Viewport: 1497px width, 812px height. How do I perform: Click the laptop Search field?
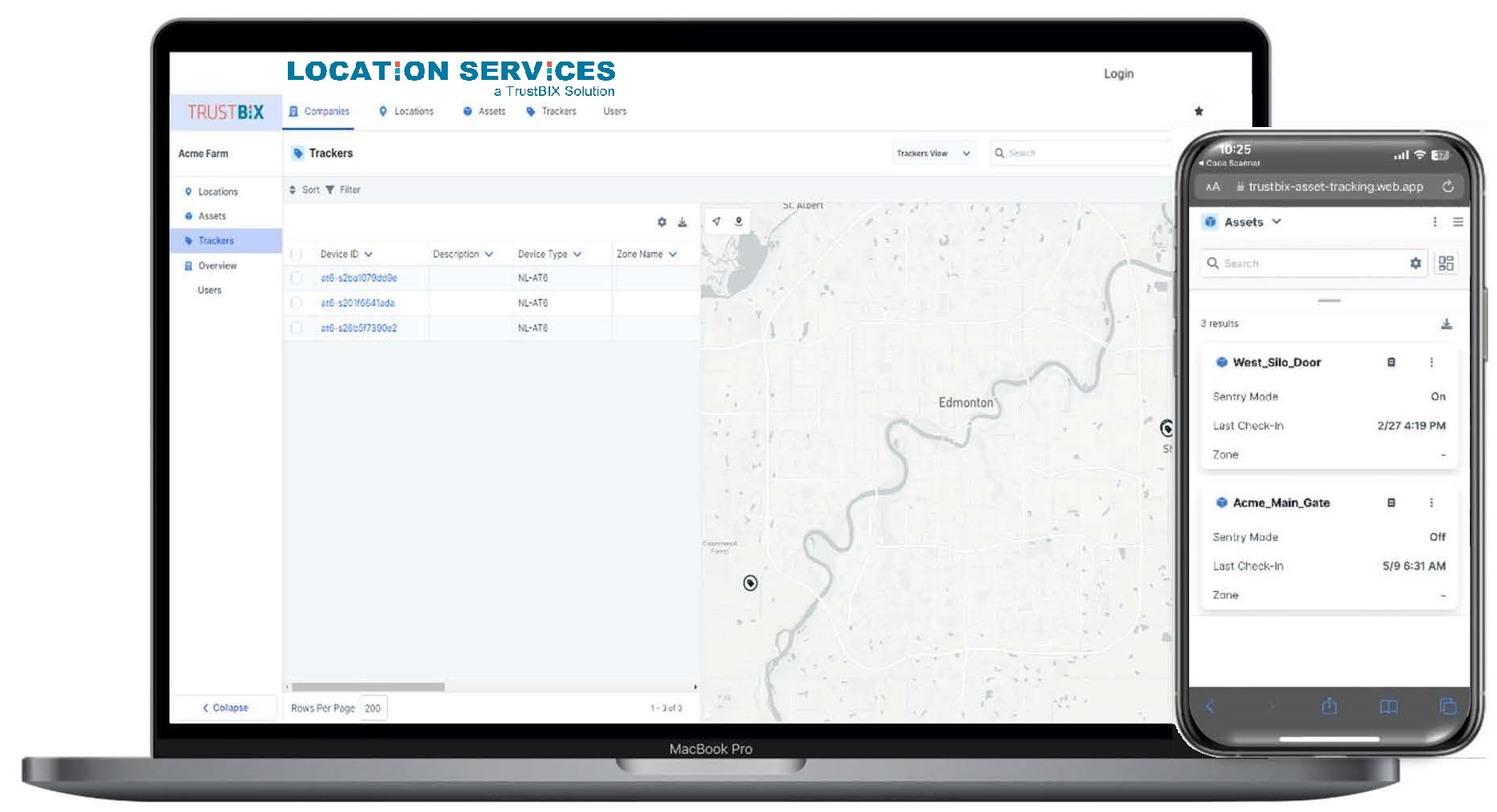[1080, 153]
